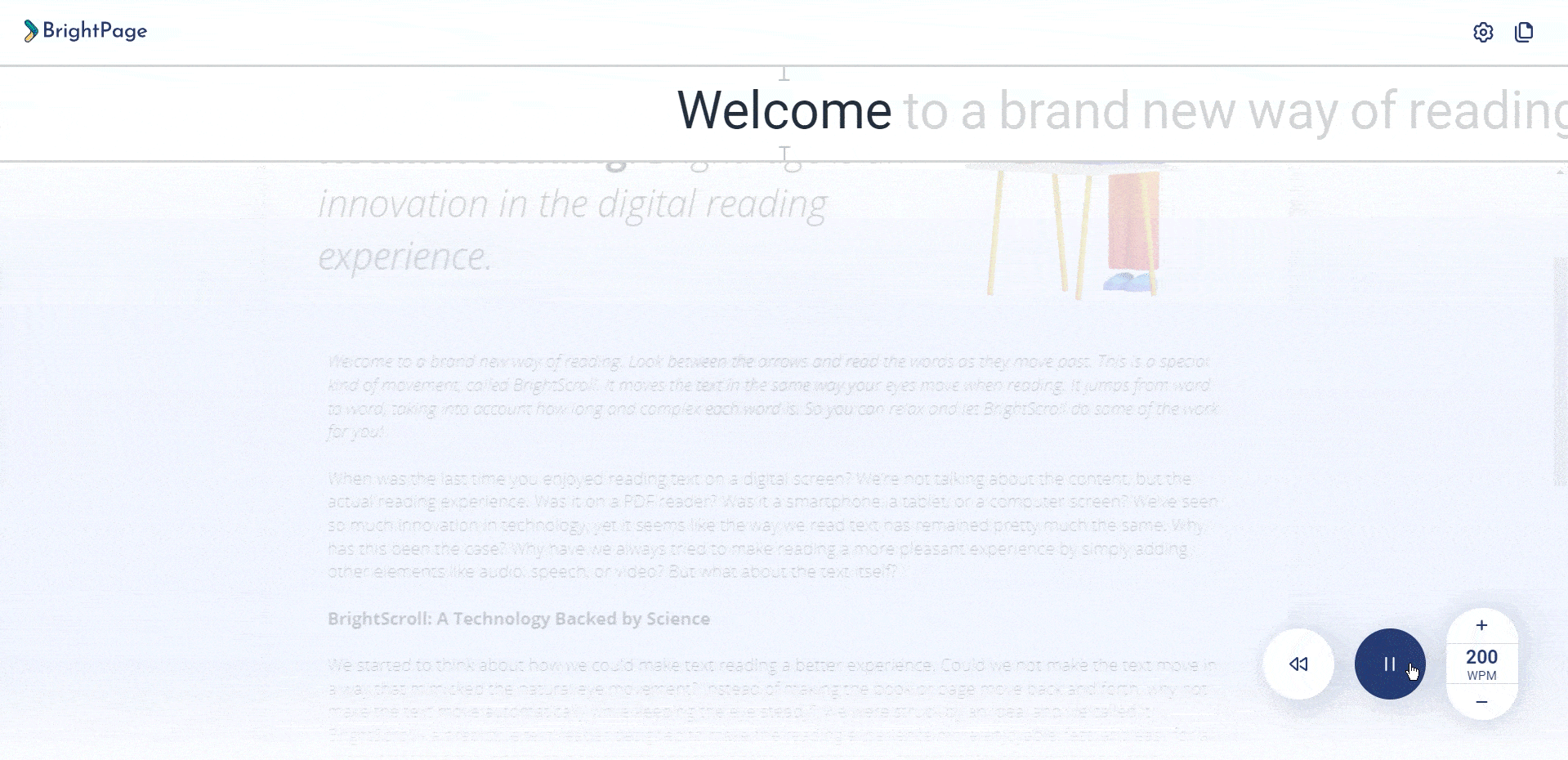Click the "innovation in the digital reading" subtitle
Viewport: 1568px width, 760px height.
pyautogui.click(x=572, y=204)
